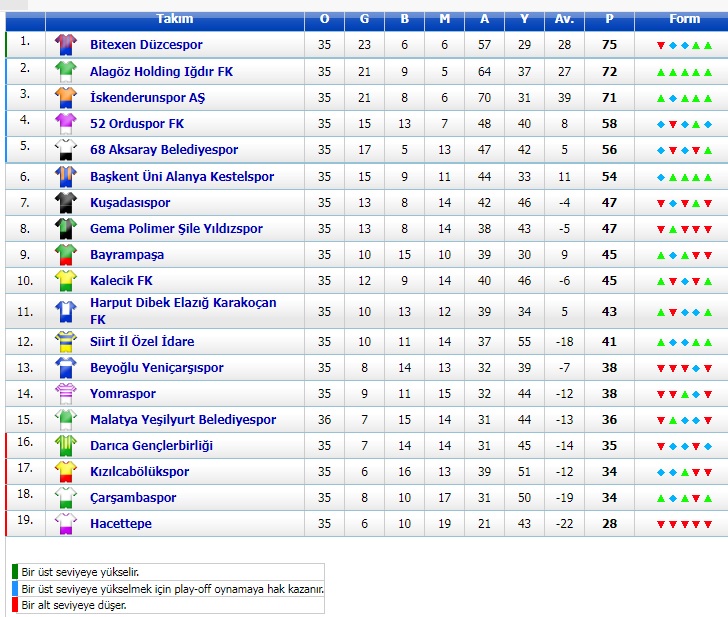728x617 pixels.
Task: Click İskenderunspor AŞ orange jersey icon
Action: coord(65,97)
